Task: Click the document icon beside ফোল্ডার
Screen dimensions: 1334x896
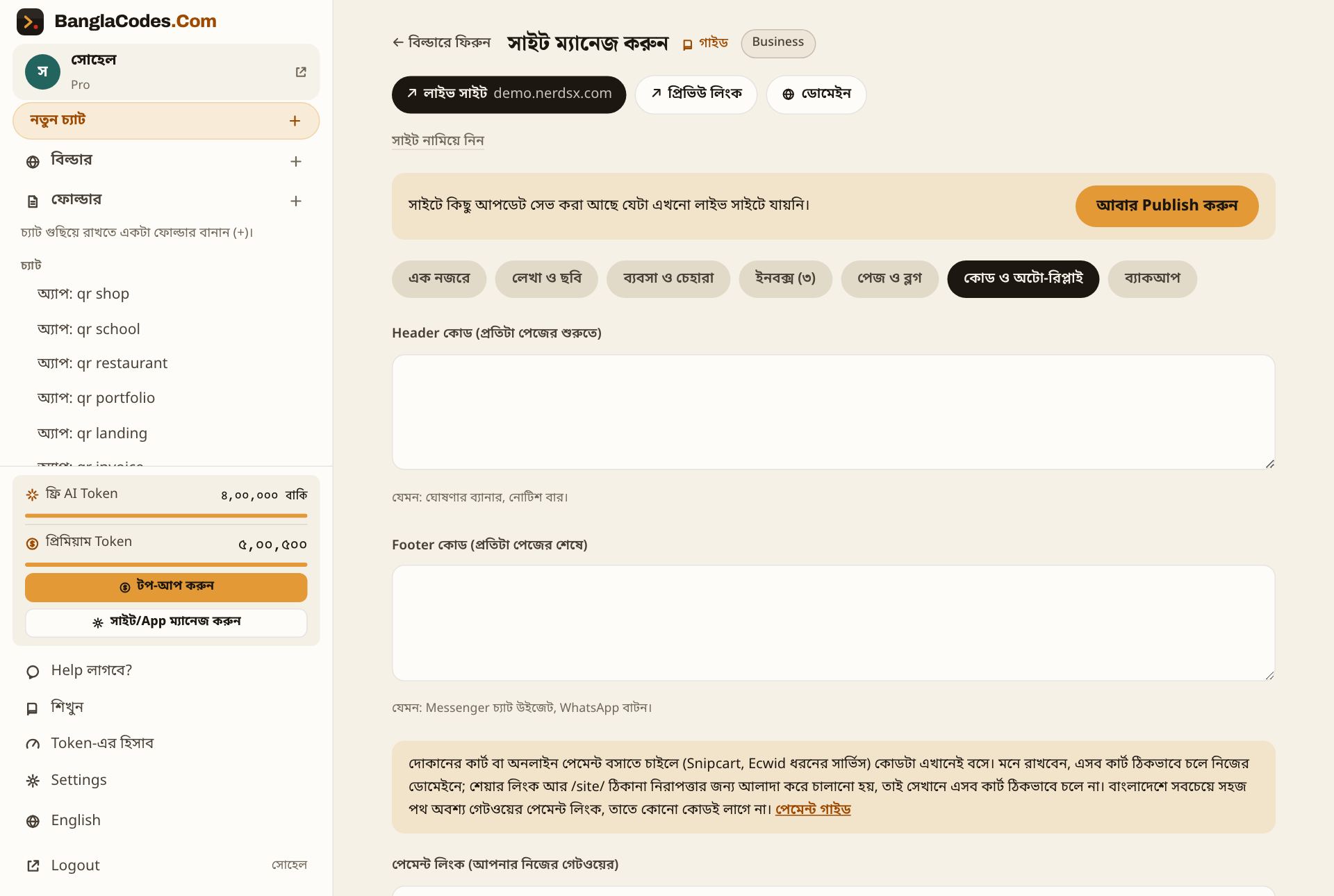Action: click(x=33, y=201)
